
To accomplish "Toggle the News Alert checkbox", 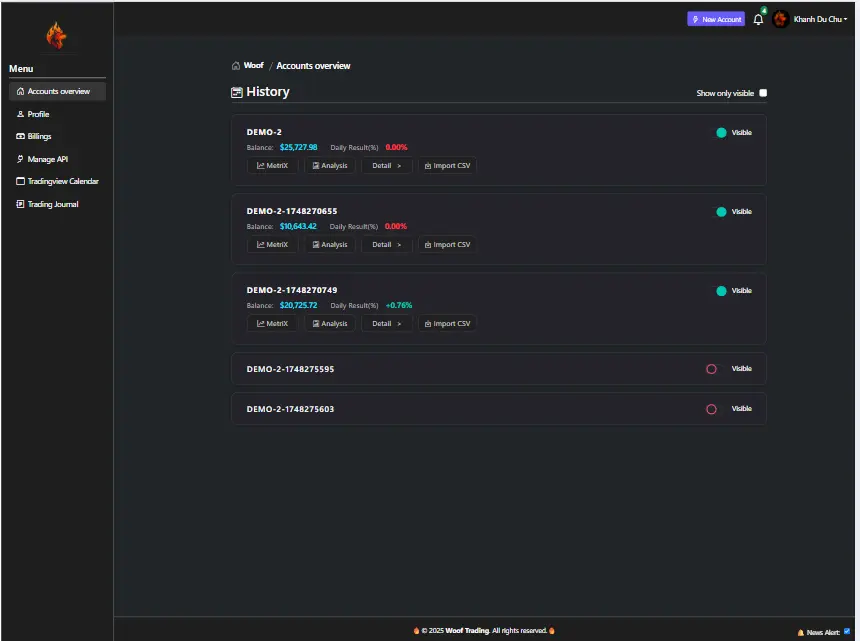I will coord(847,631).
